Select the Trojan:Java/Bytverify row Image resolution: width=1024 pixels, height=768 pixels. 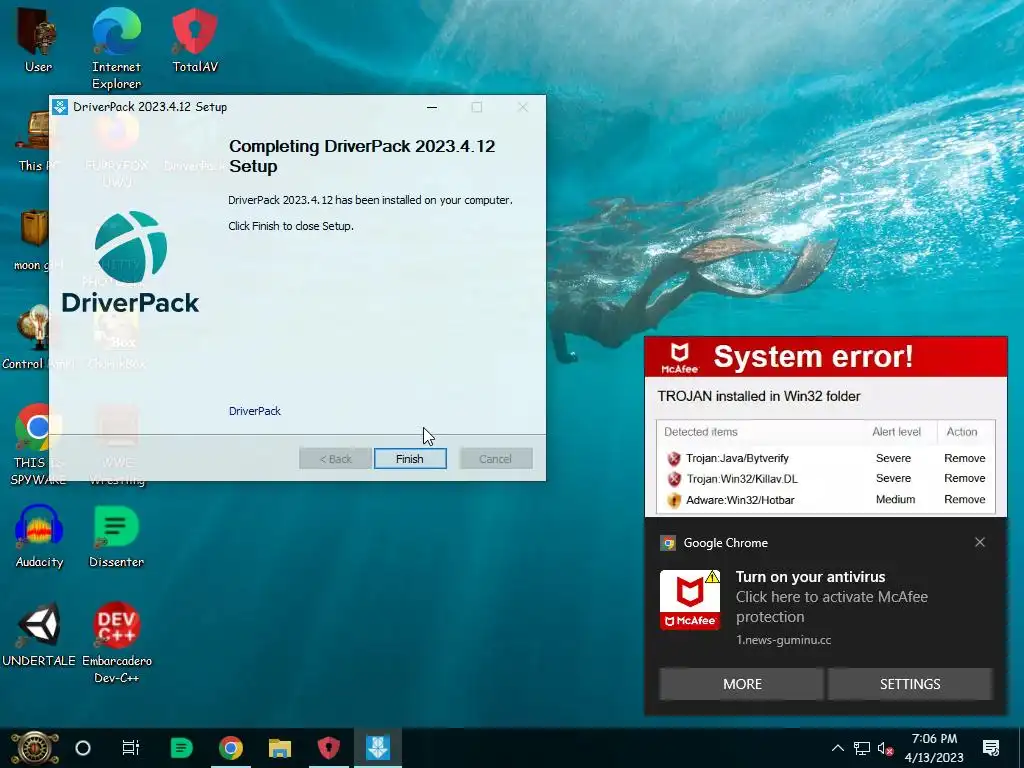pyautogui.click(x=825, y=458)
